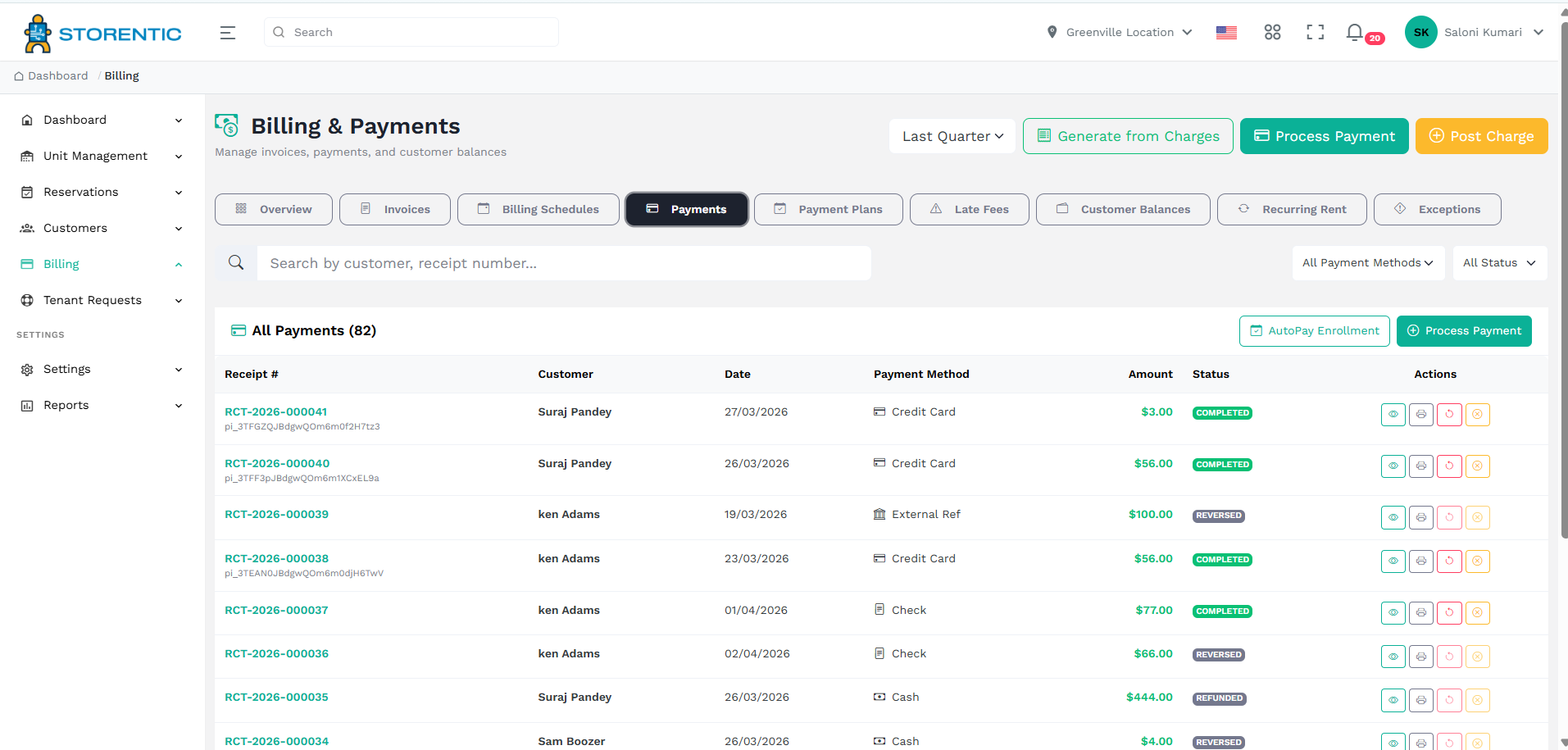
Task: Void the RCT-2026-000038 payment
Action: (1478, 561)
